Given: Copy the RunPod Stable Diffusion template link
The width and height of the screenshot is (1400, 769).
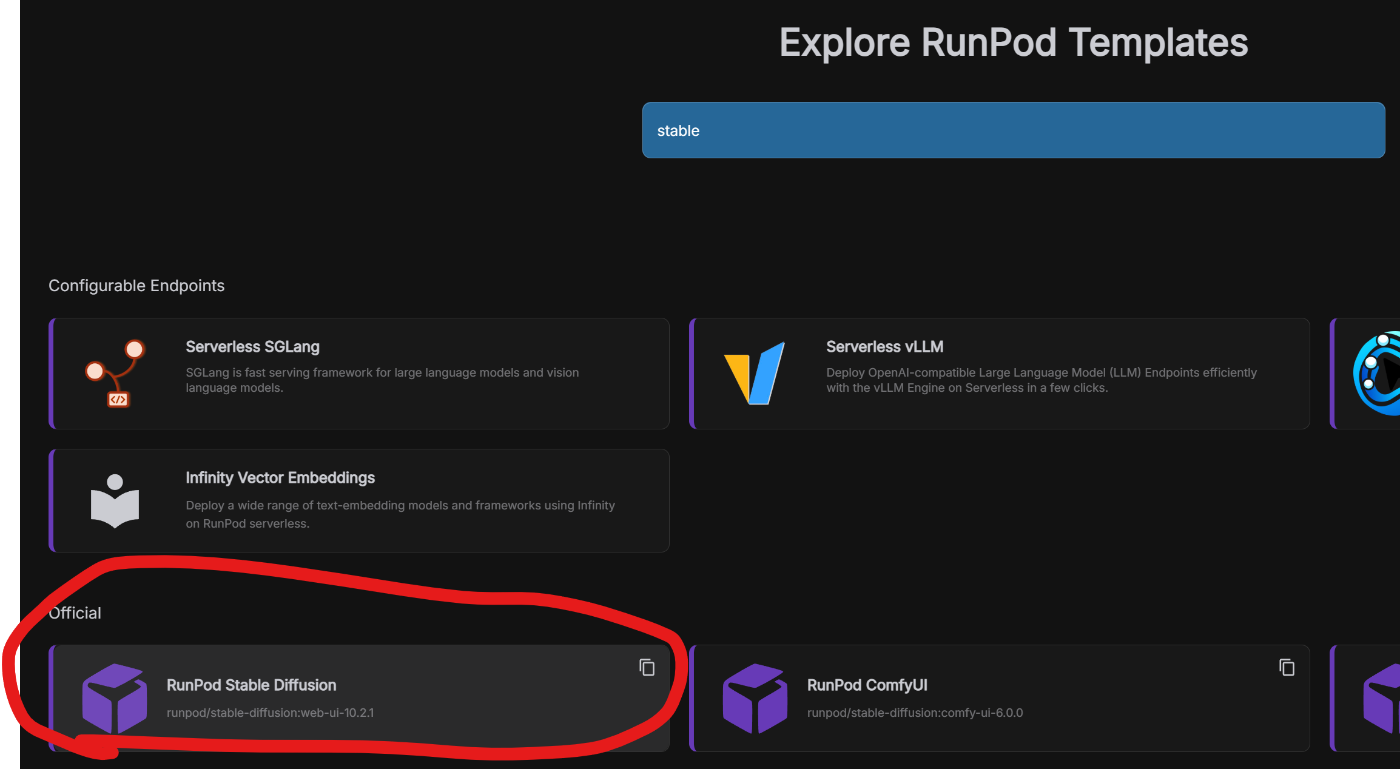Looking at the screenshot, I should click(x=647, y=667).
